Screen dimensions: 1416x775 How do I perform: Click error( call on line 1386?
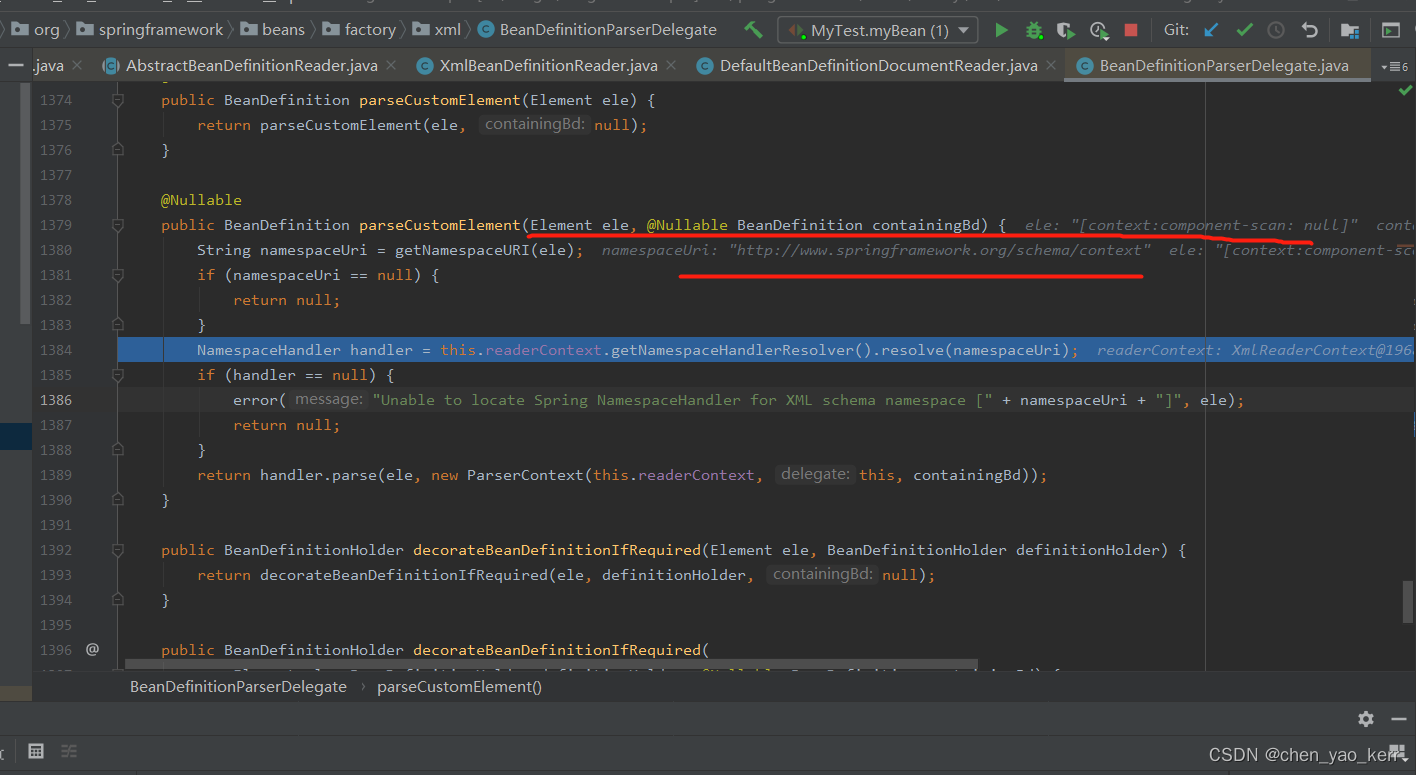(x=260, y=400)
